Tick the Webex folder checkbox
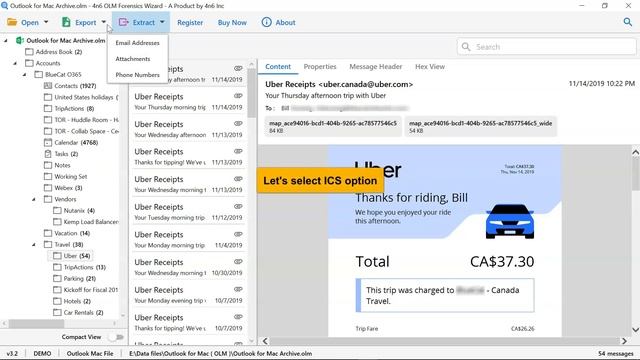Screen dimensions: 640x360 click(48, 188)
